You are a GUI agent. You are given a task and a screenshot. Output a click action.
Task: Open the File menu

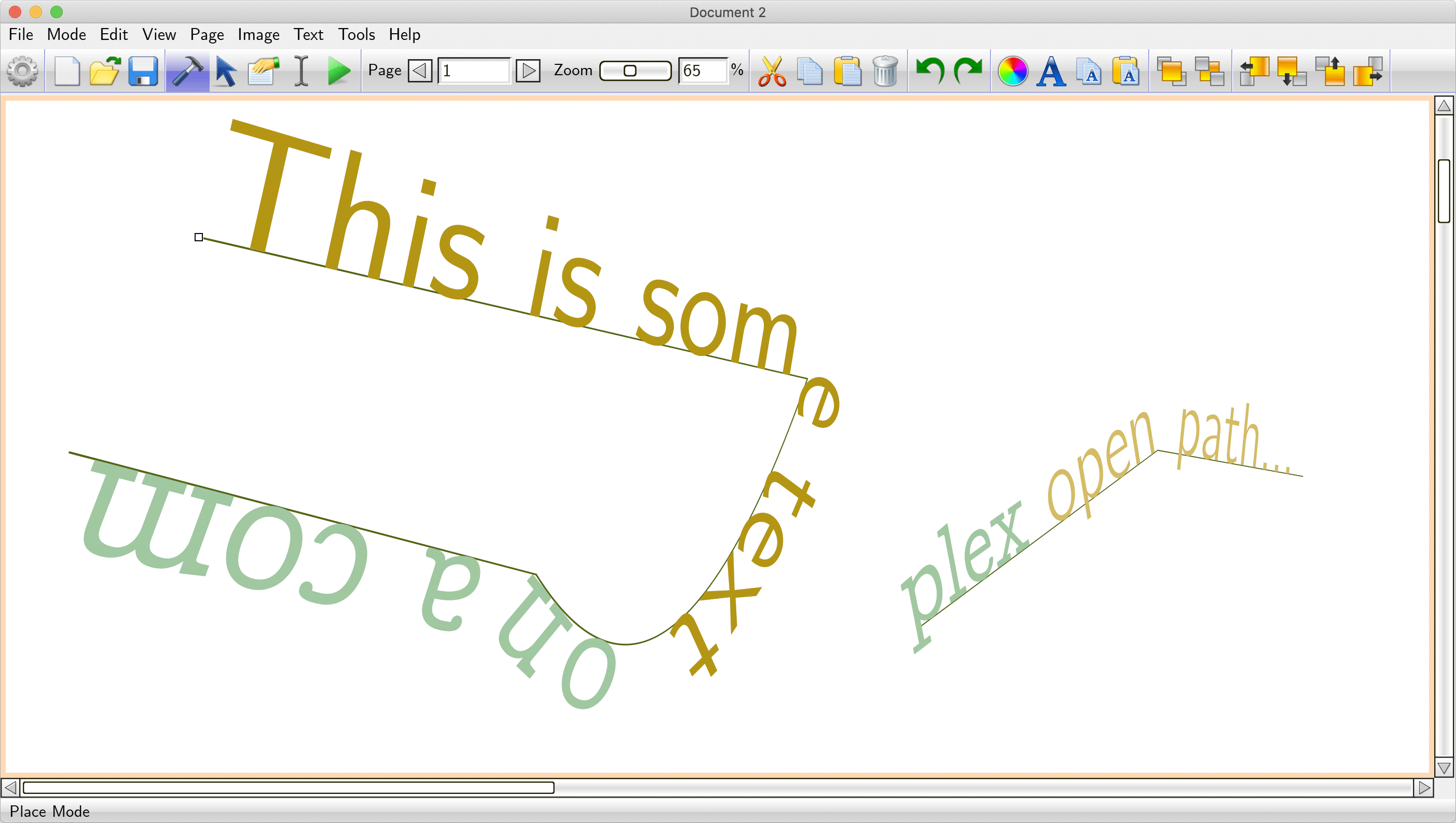click(x=21, y=34)
